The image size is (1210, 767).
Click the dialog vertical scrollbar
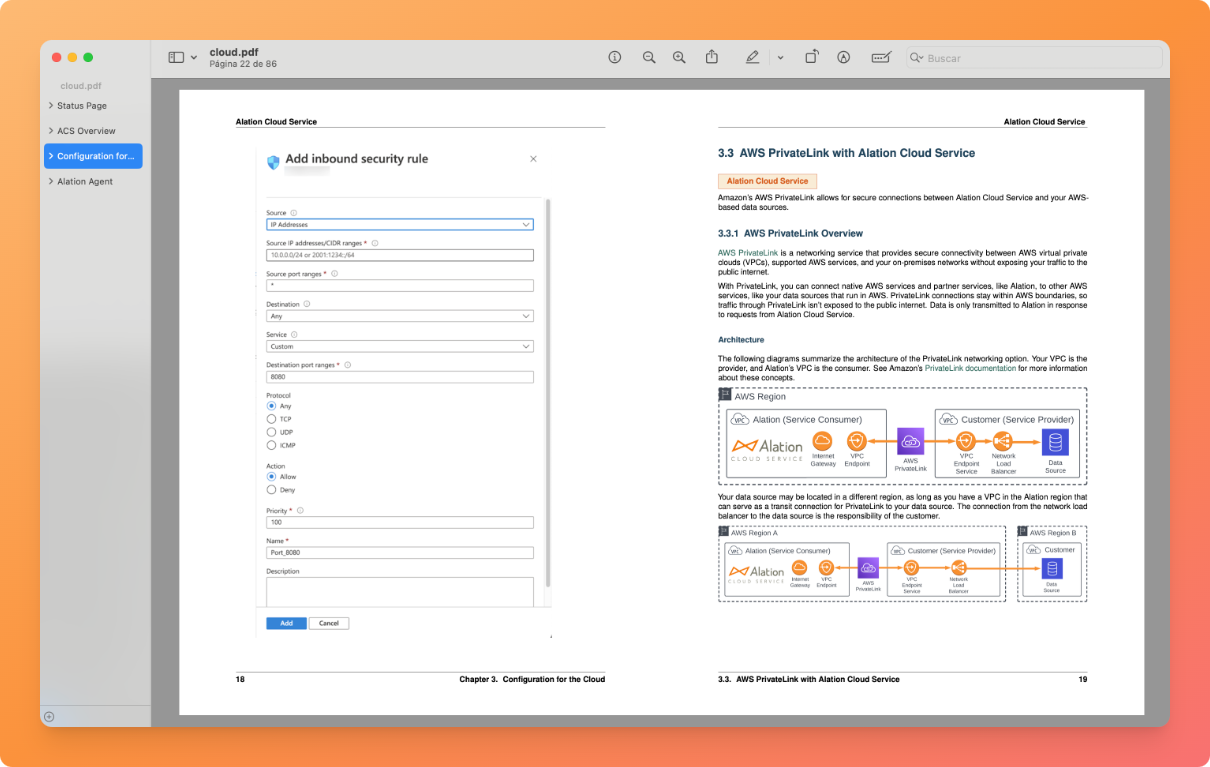coord(547,392)
